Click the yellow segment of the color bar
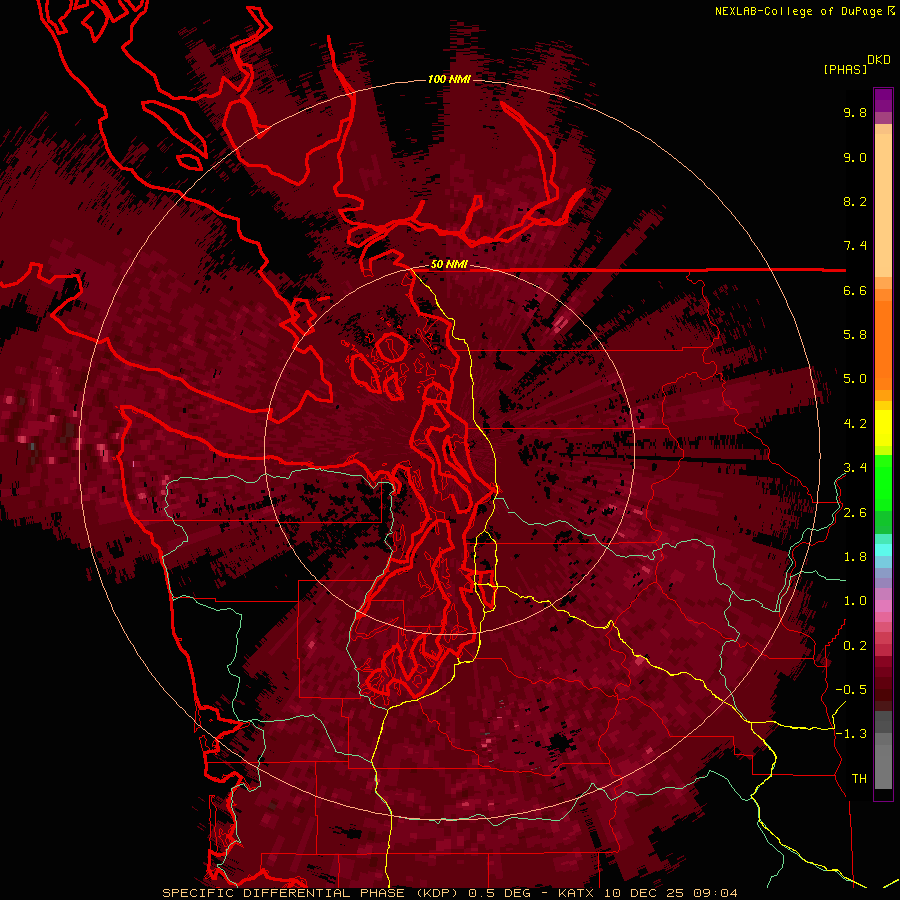This screenshot has width=900, height=900. (883, 428)
